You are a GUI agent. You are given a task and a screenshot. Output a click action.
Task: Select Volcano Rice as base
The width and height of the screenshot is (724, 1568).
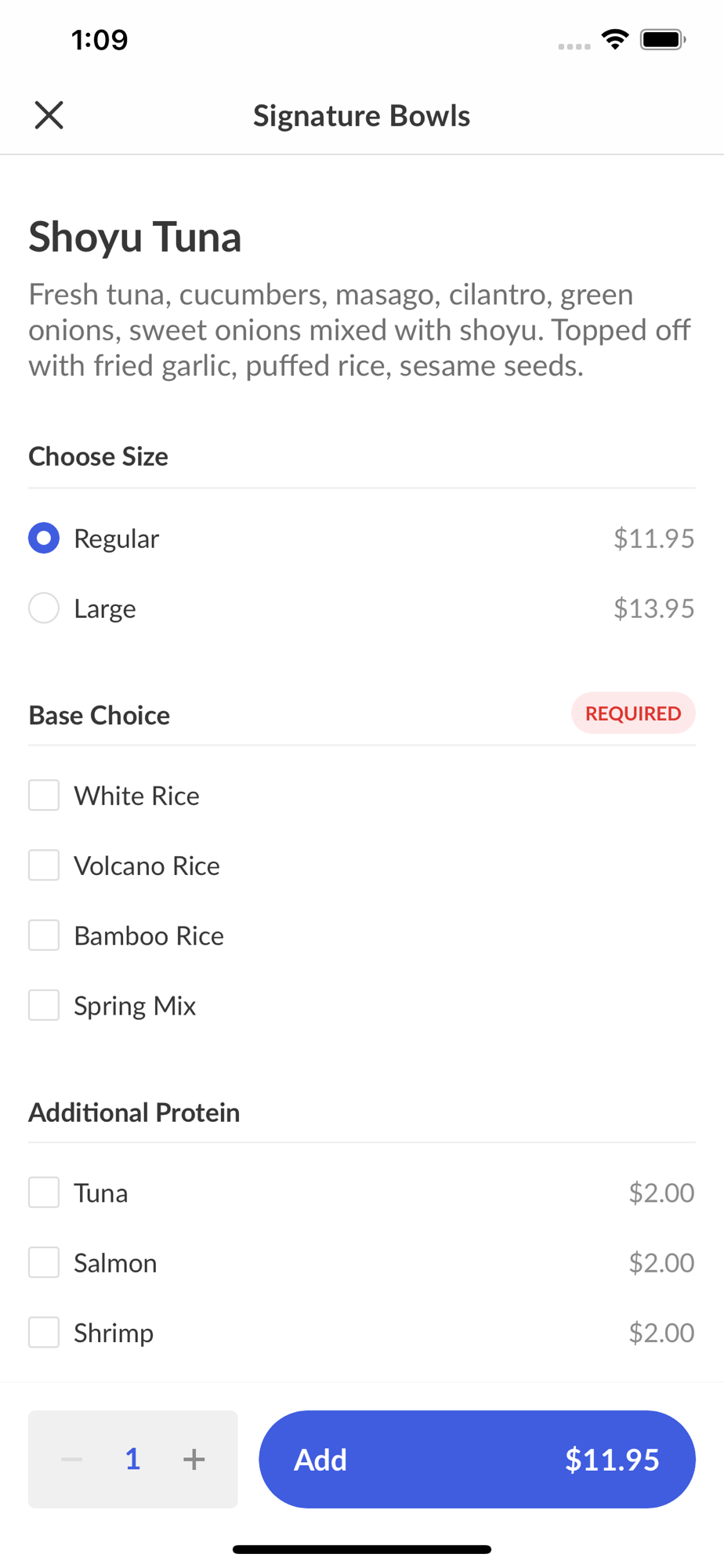44,866
